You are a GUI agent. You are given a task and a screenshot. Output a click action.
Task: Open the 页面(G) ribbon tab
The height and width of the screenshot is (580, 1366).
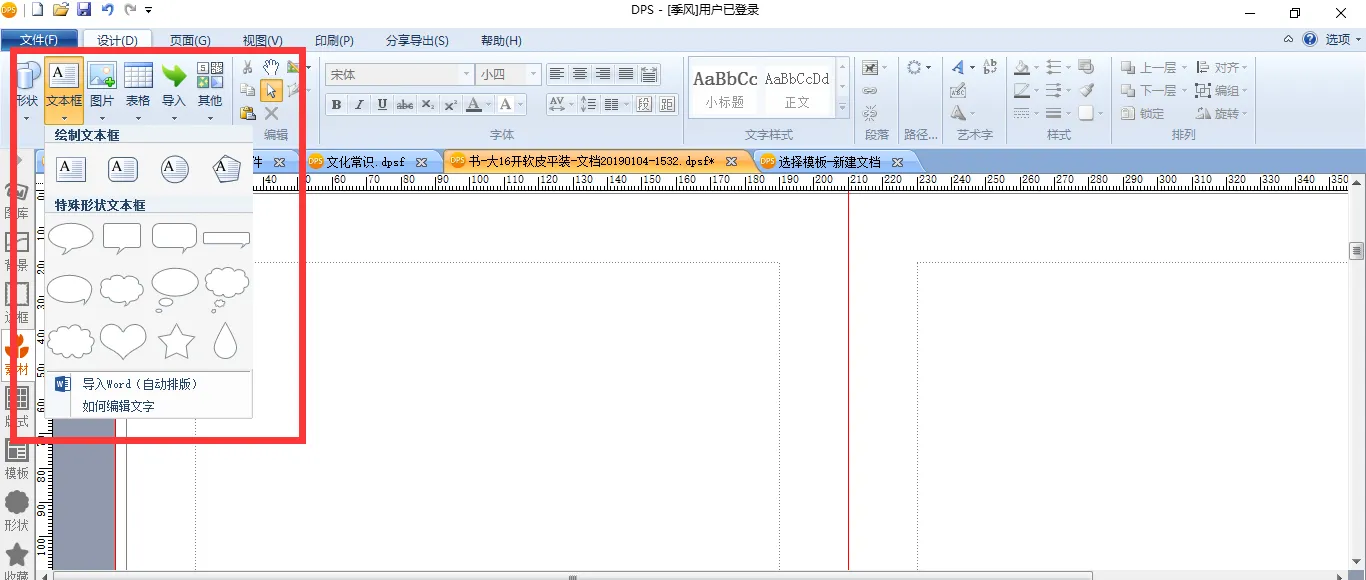coord(190,41)
